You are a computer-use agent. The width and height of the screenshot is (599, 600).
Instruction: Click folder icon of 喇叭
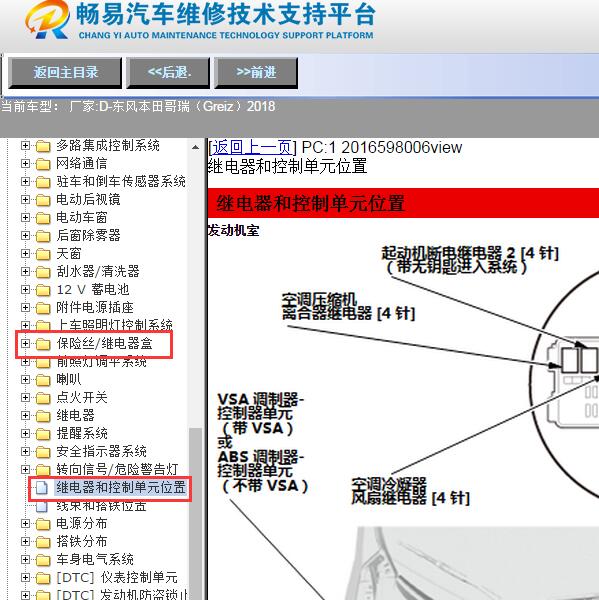click(x=43, y=380)
